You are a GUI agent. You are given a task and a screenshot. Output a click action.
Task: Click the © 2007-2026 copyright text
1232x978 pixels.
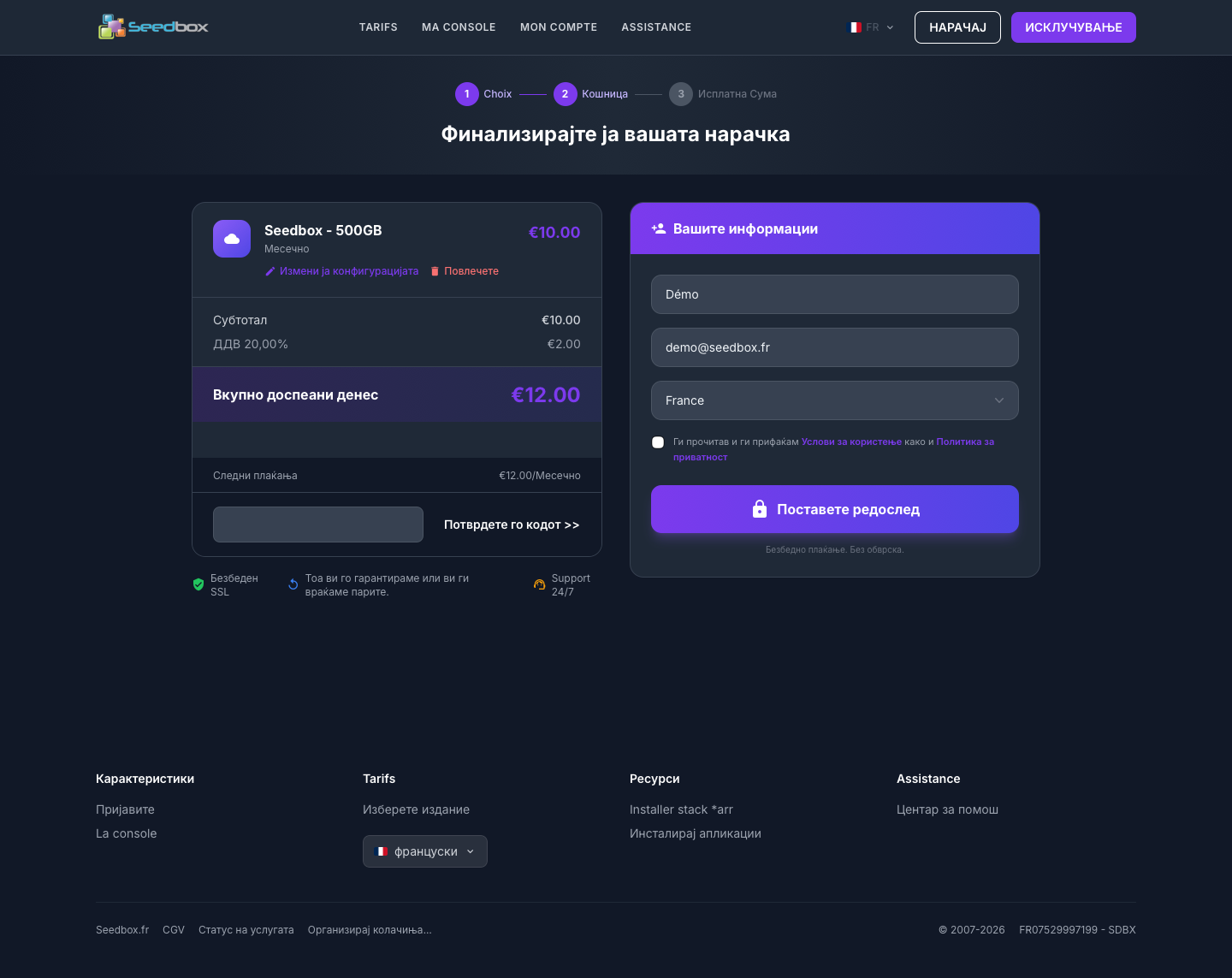pyautogui.click(x=972, y=930)
